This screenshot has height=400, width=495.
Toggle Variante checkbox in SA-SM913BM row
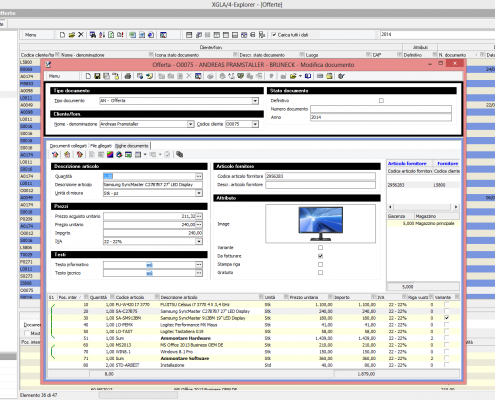[x=446, y=318]
